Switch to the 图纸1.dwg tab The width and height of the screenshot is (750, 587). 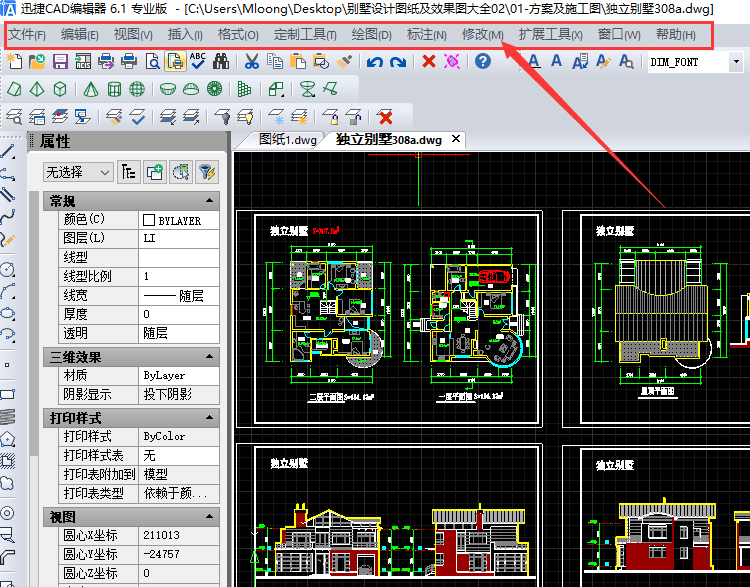[x=287, y=140]
